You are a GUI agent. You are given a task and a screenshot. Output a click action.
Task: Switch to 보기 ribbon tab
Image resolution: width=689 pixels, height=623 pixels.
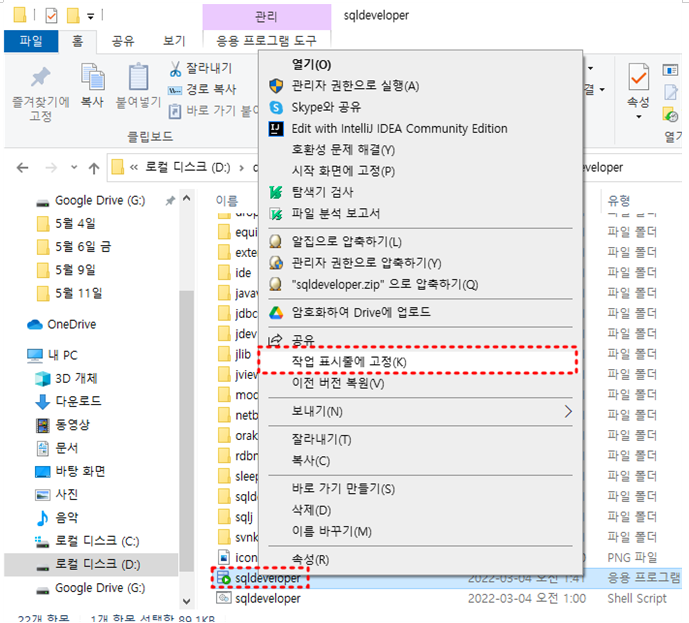tap(174, 41)
